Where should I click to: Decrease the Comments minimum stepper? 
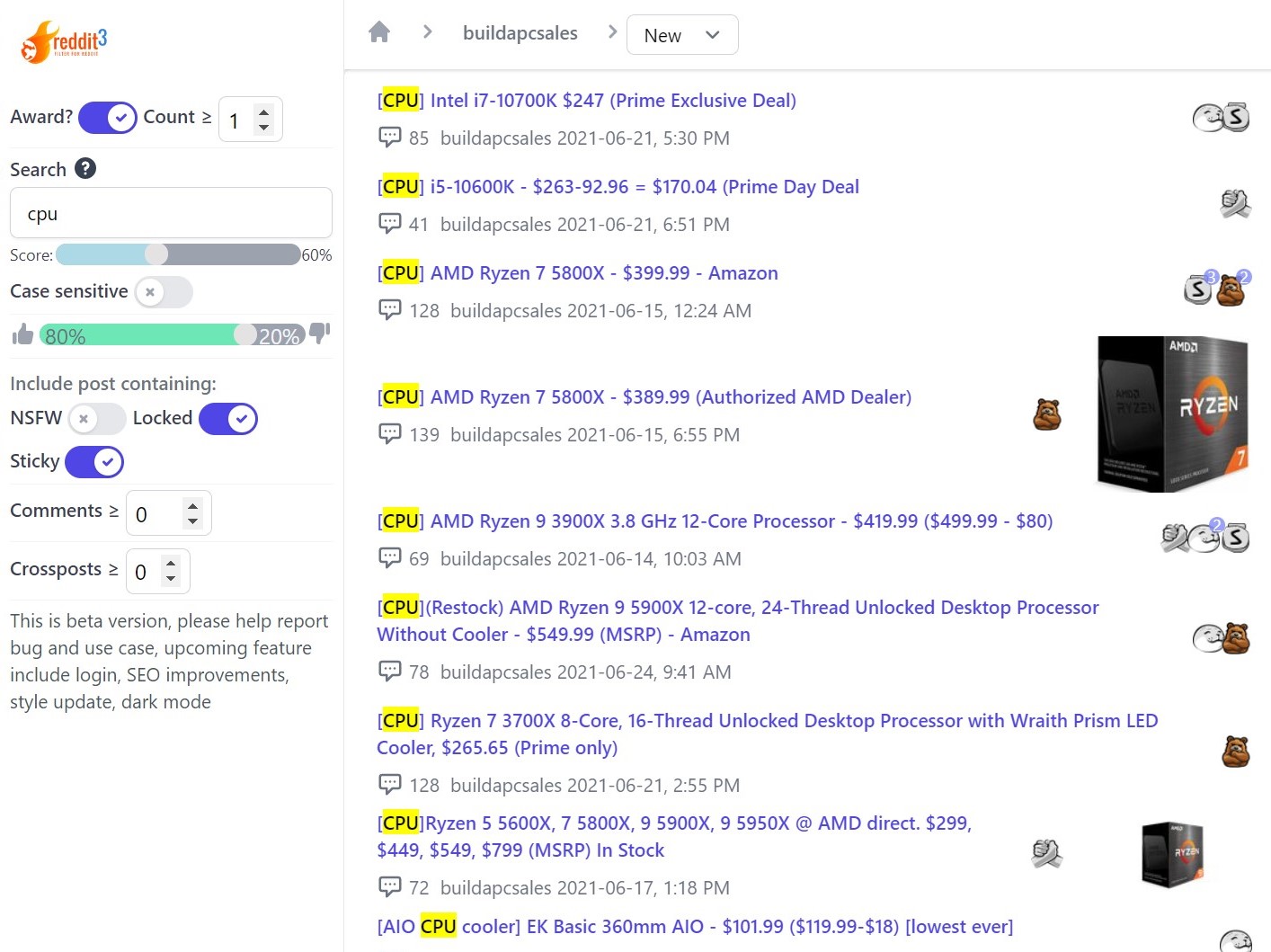pyautogui.click(x=192, y=521)
